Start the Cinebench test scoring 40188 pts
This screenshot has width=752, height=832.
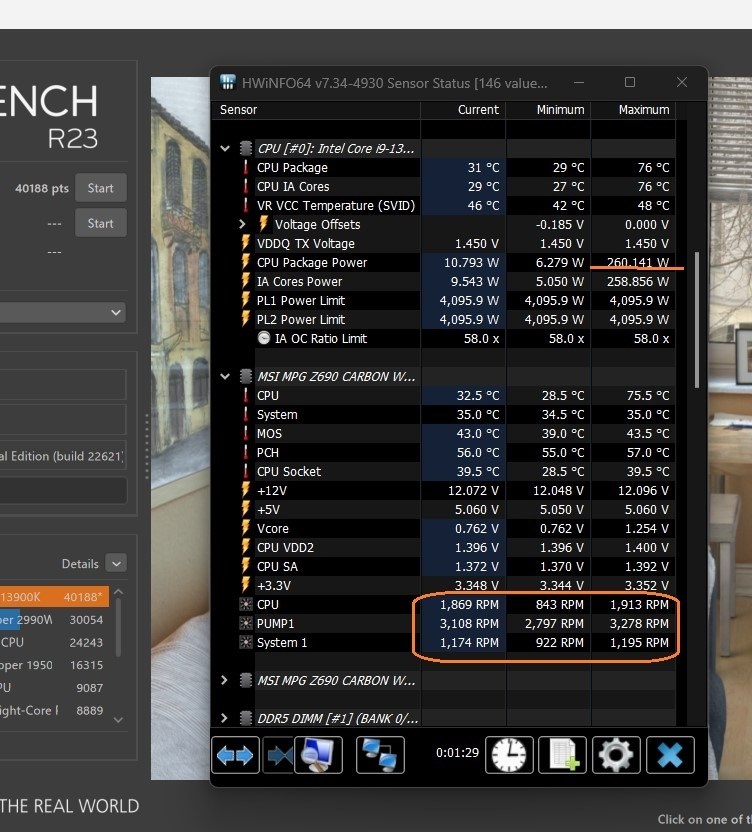pos(100,188)
